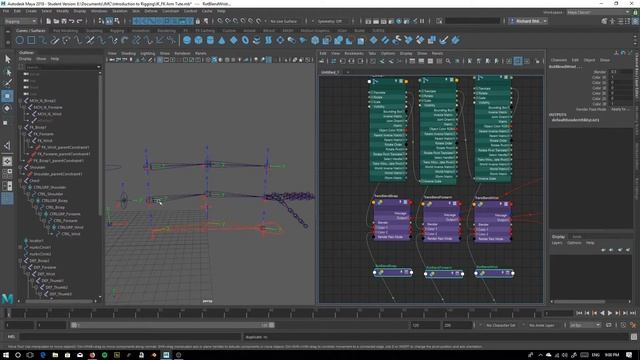
Task: Toggle auto keyframe button
Action: point(623,325)
